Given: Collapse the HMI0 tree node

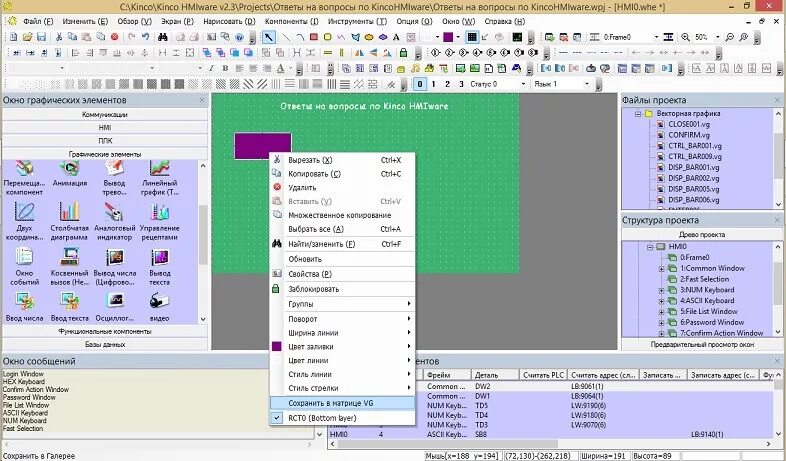Looking at the screenshot, I should point(650,247).
